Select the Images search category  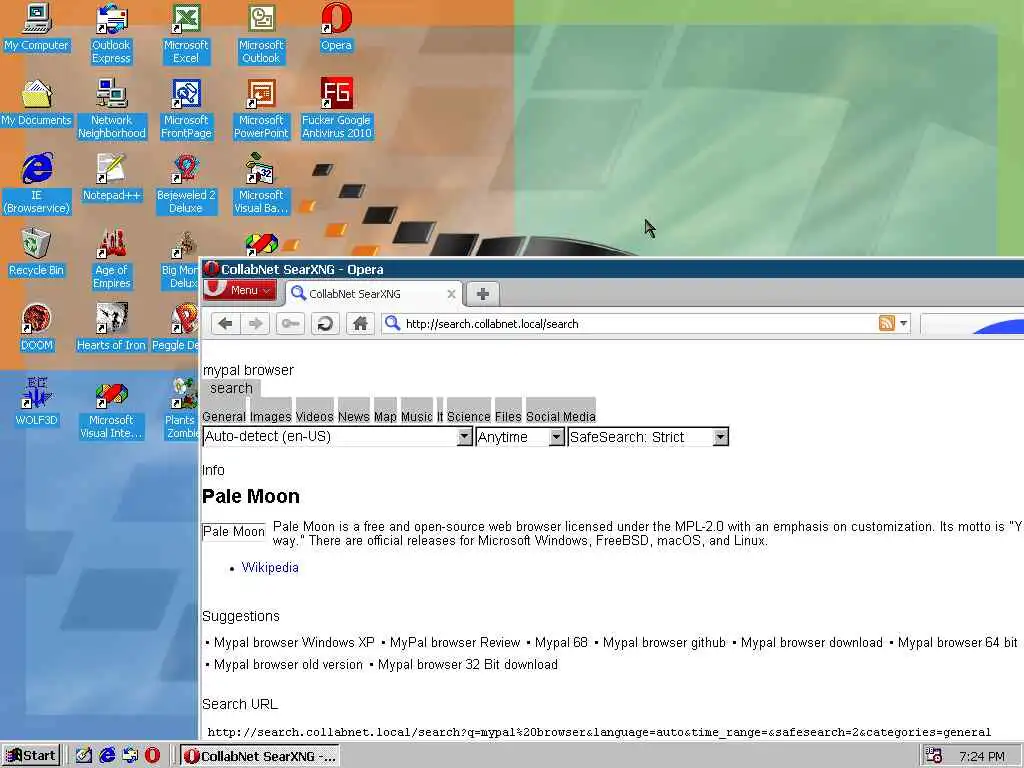[x=270, y=417]
